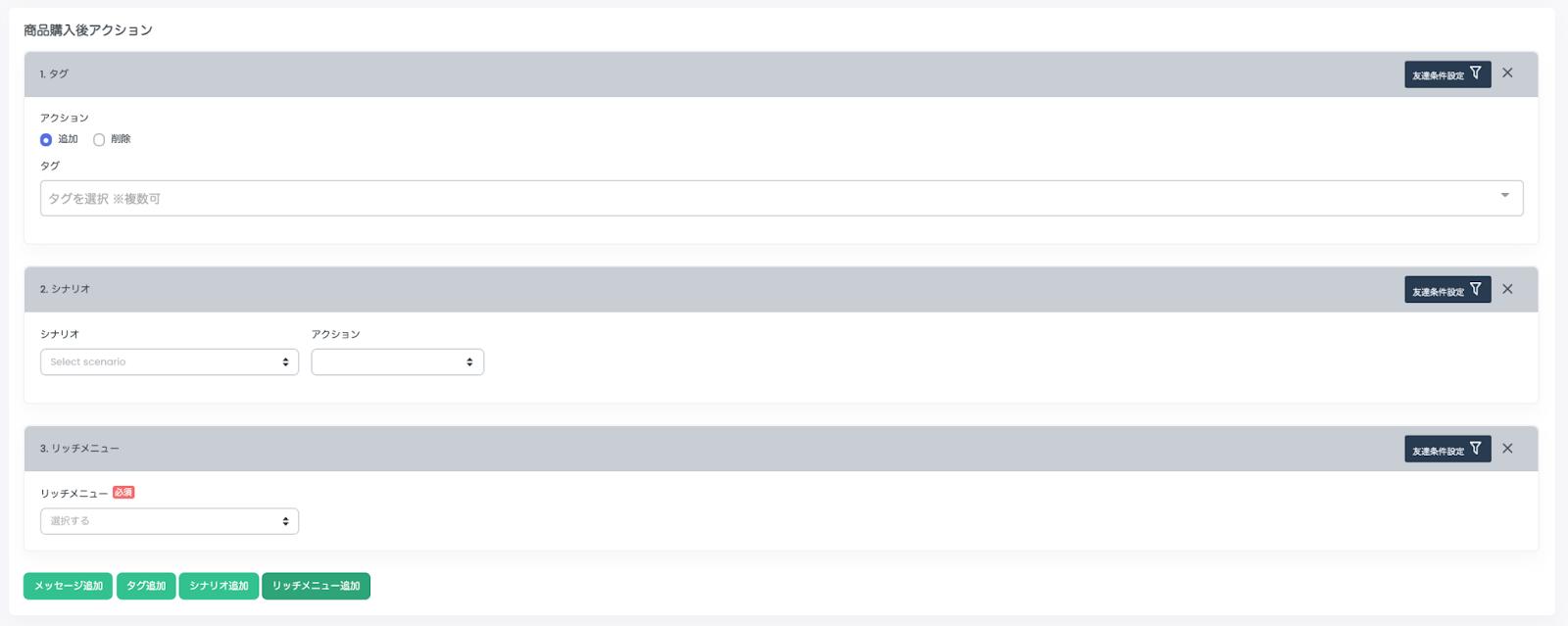This screenshot has width=1568, height=626.
Task: Click the タグ追加 button
Action: tap(146, 586)
